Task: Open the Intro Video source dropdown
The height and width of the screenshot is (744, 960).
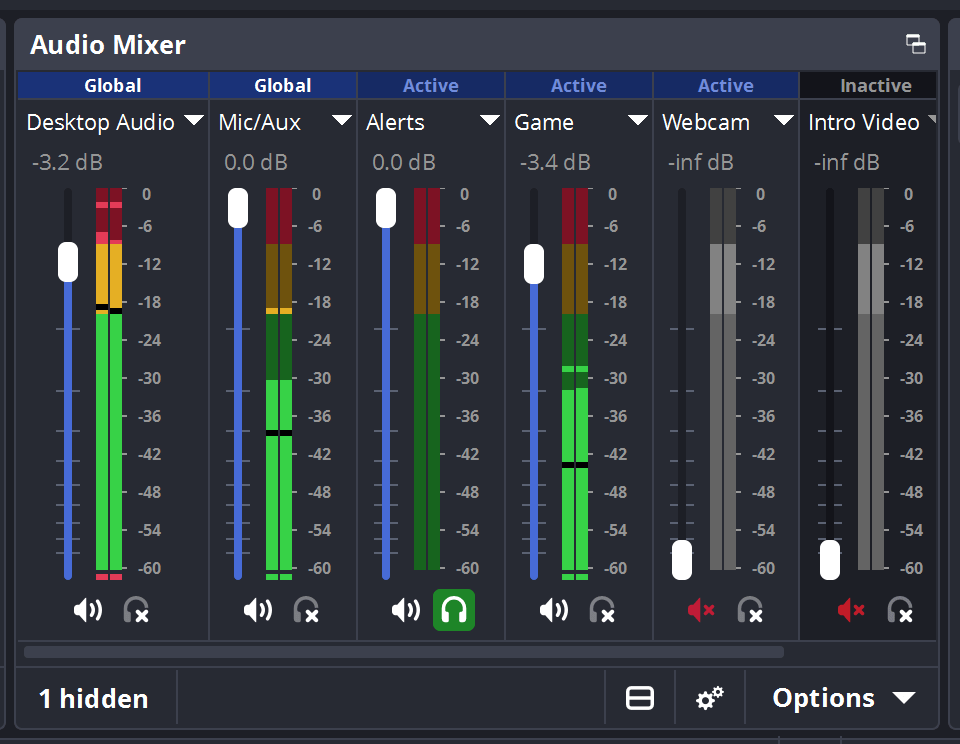Action: click(932, 120)
